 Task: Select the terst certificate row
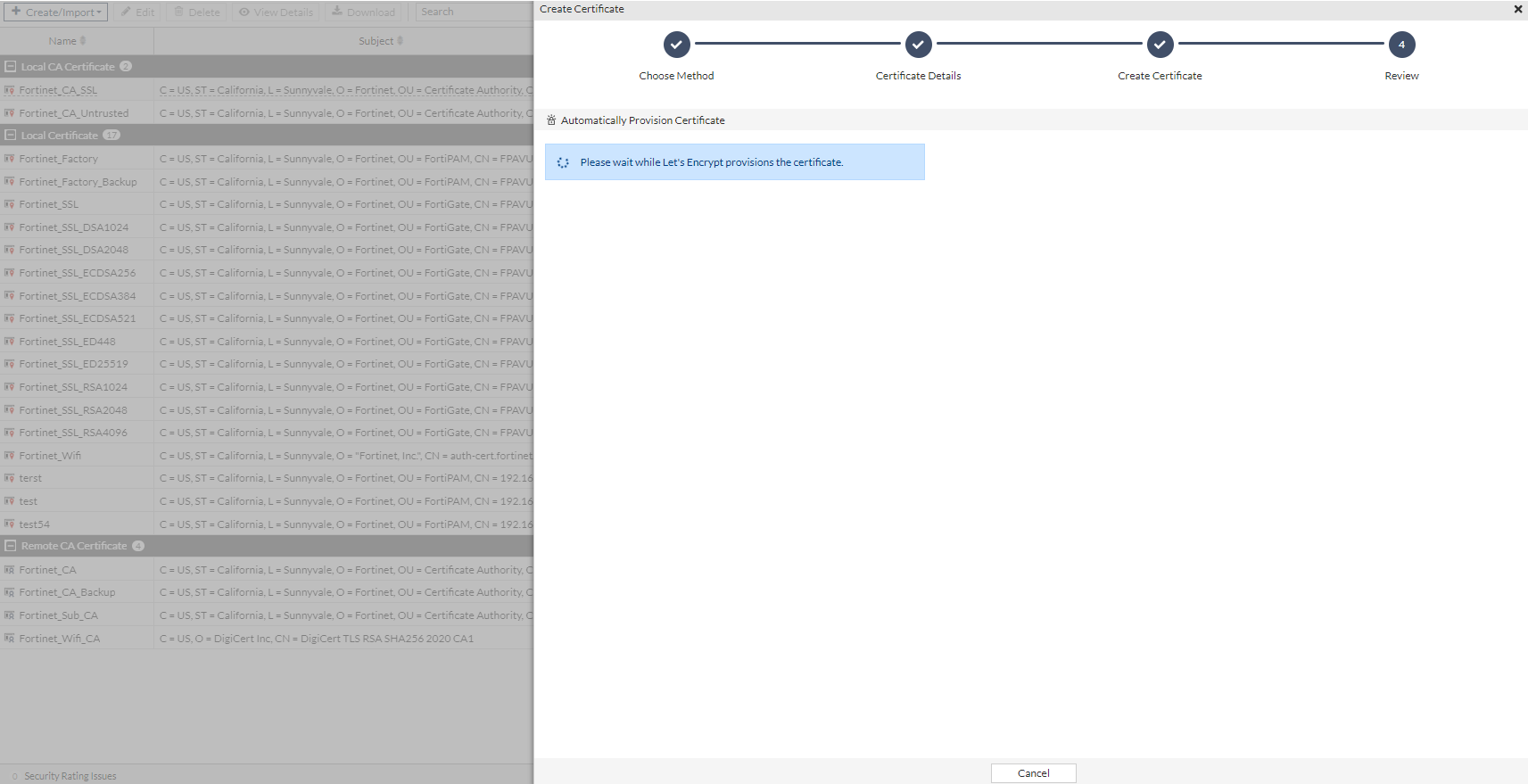pos(267,478)
